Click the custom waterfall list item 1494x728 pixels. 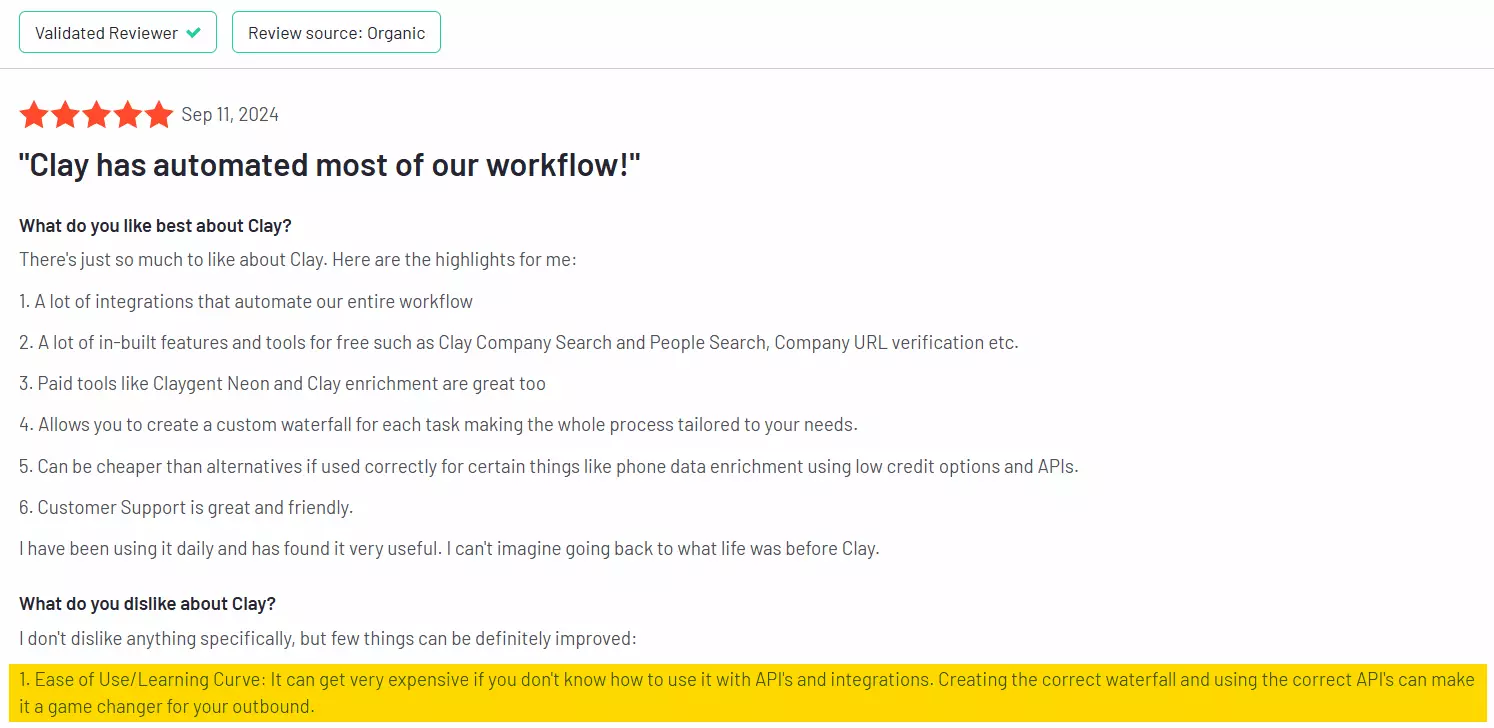click(438, 425)
